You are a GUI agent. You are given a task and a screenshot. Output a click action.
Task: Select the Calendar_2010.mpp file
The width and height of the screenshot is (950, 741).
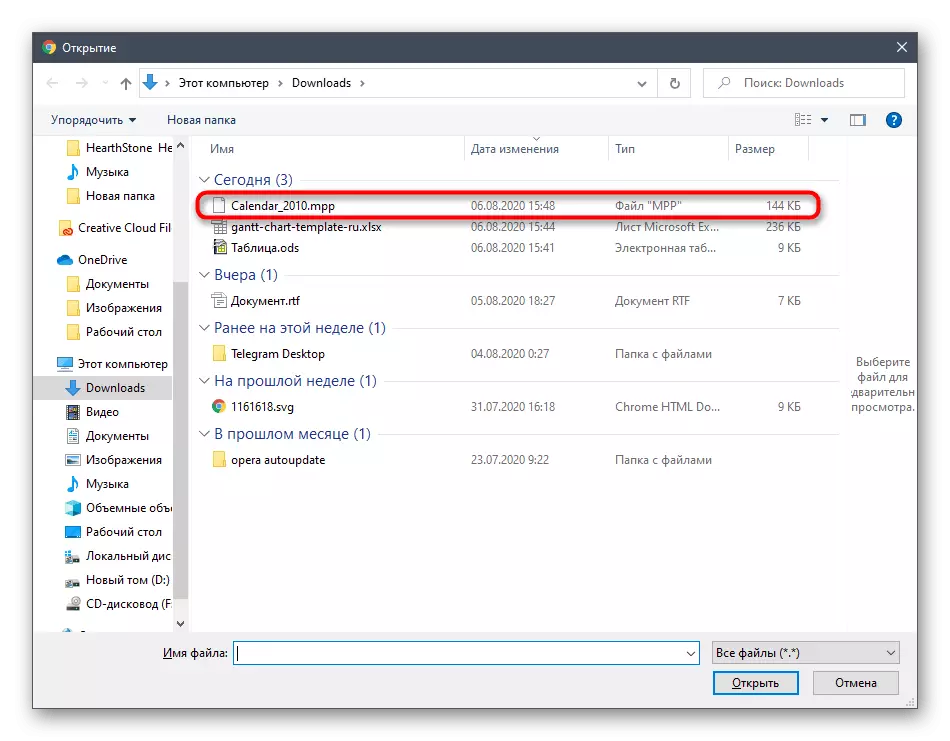coord(283,205)
